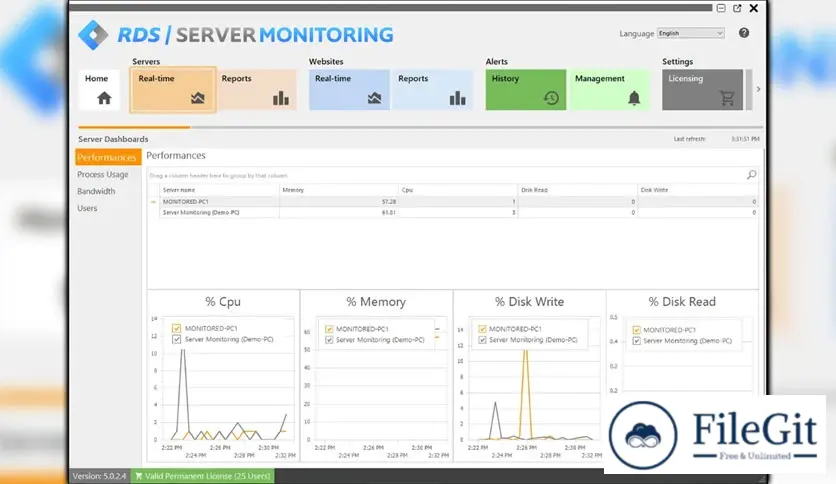836x484 pixels.
Task: Open Alerts Management bell tile
Action: coord(609,90)
